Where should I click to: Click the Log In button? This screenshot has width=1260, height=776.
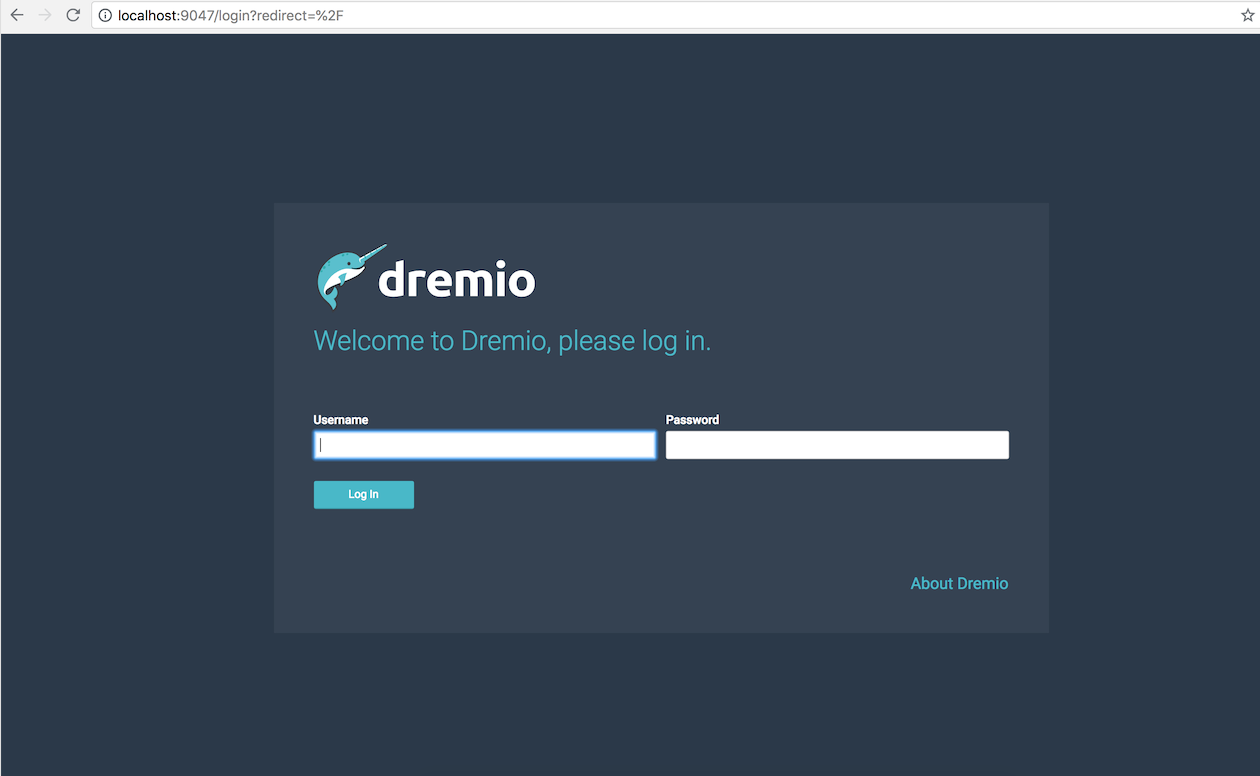click(x=364, y=495)
